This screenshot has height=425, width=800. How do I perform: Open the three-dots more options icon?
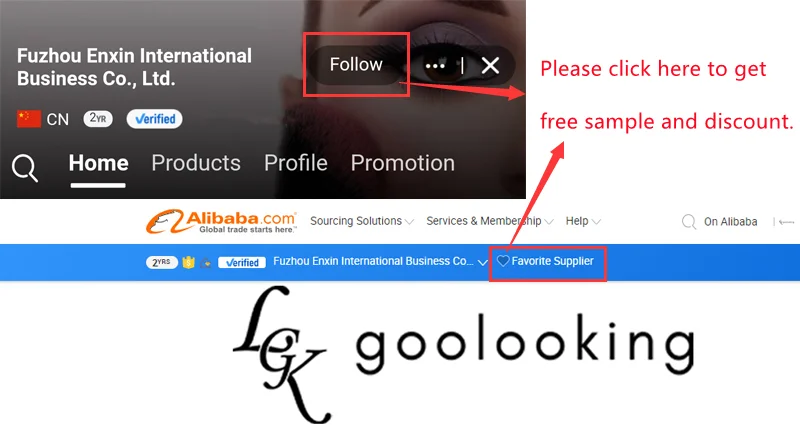point(435,66)
